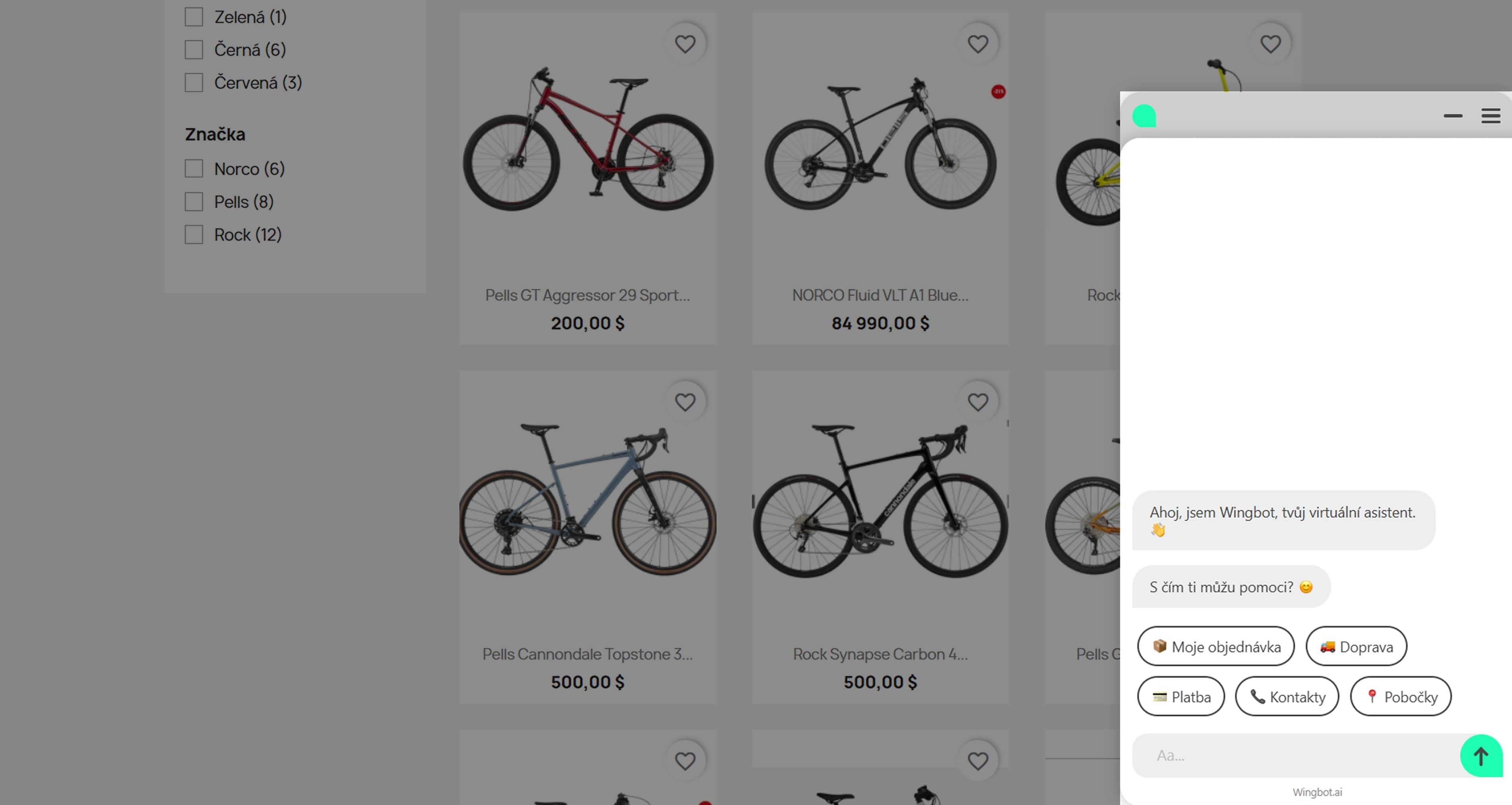Click the green Wingbot avatar icon

tap(1144, 116)
